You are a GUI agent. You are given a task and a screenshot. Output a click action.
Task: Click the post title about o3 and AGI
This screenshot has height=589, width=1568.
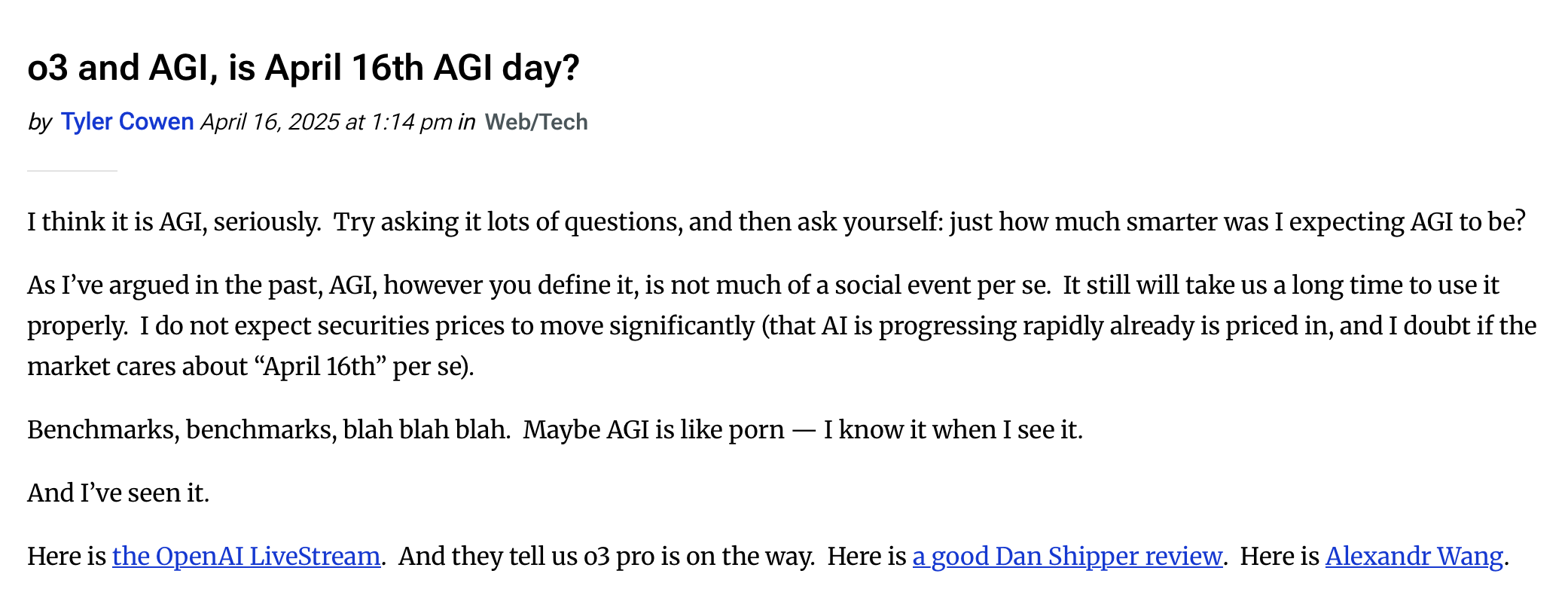pos(304,68)
